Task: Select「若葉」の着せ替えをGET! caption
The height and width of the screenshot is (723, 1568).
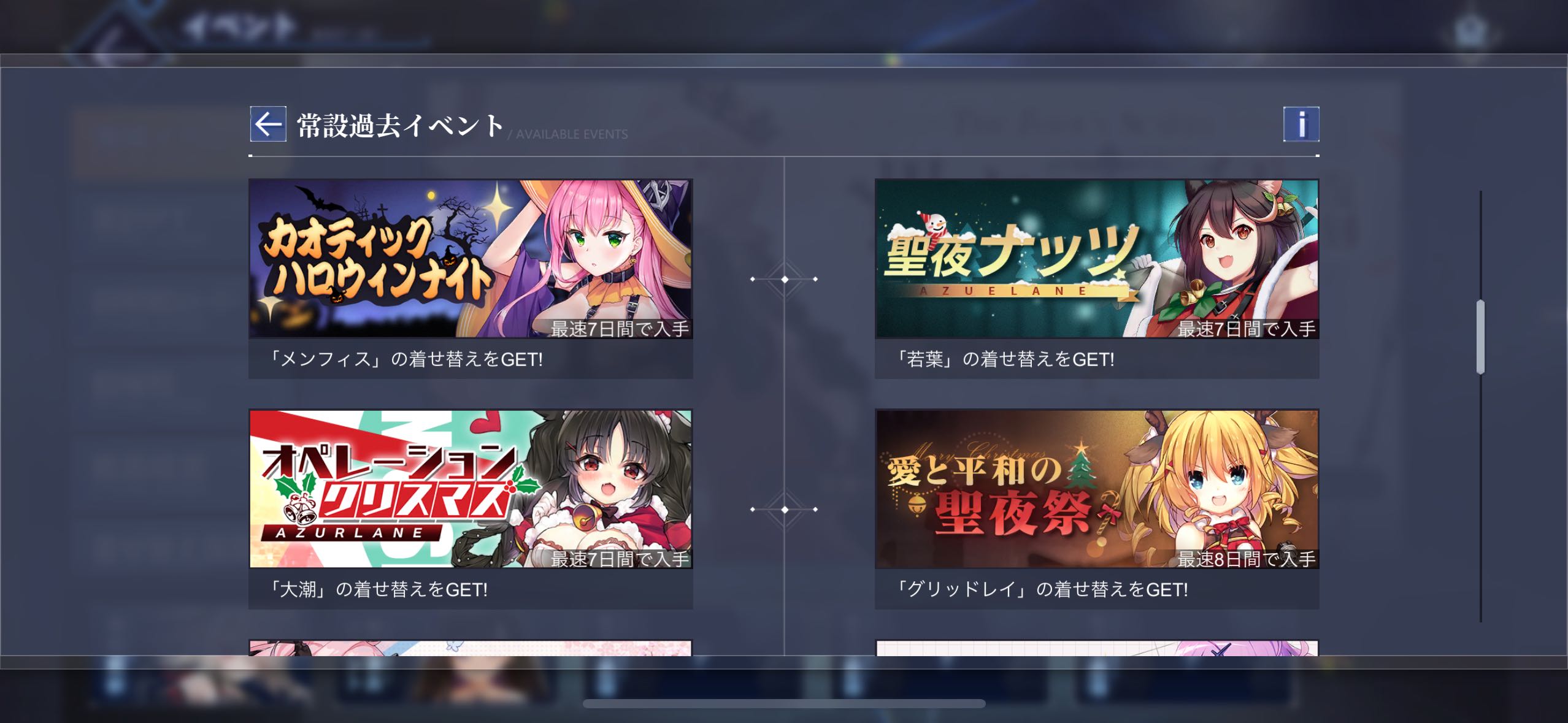Action: click(1004, 359)
